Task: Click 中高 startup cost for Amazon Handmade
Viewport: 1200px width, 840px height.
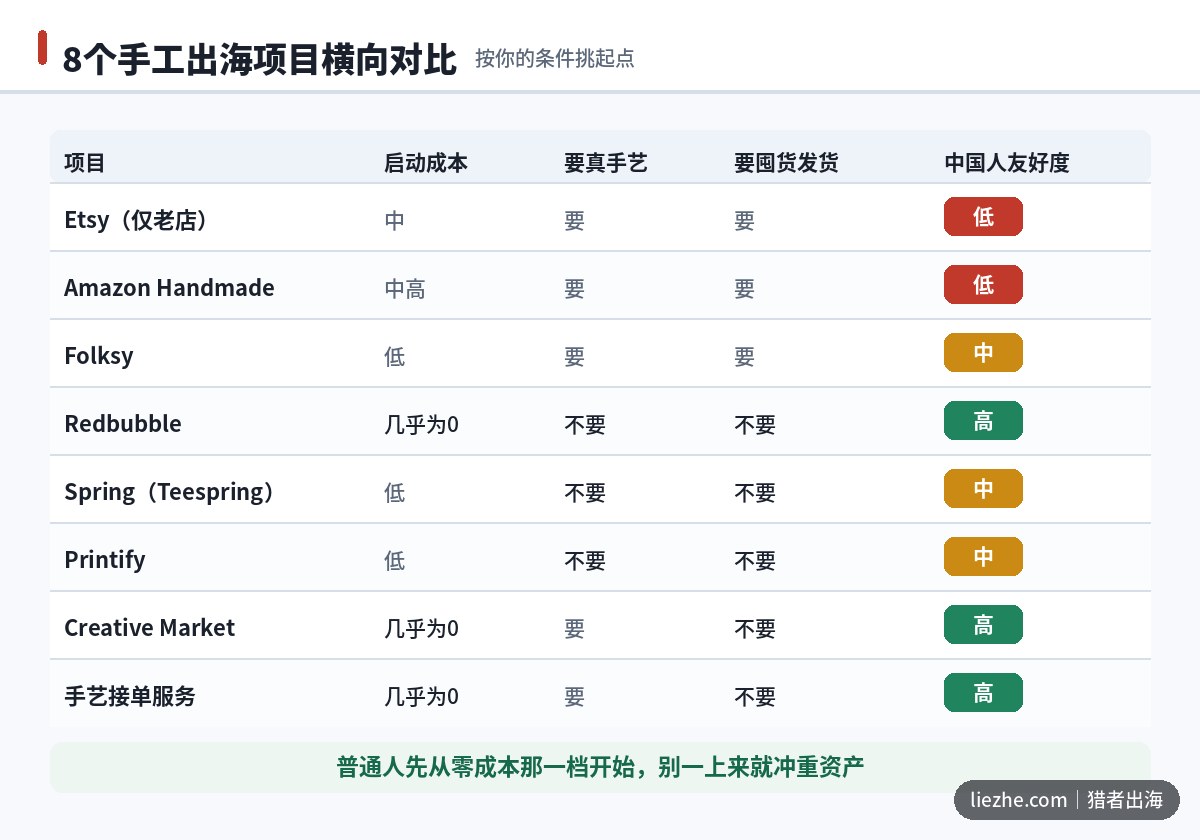Action: pos(405,289)
